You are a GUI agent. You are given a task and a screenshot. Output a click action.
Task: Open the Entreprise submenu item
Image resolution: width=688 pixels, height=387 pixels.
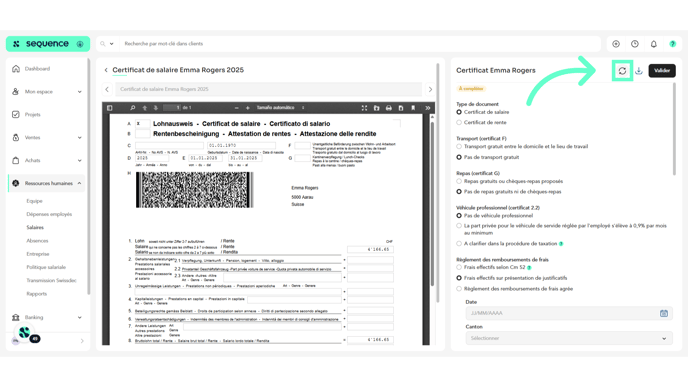38,254
